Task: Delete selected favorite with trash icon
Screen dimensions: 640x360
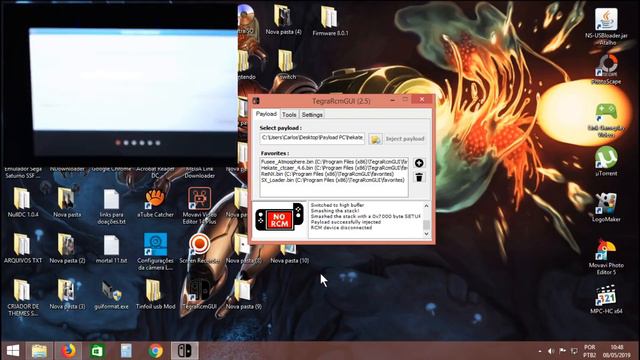Action: (x=419, y=177)
